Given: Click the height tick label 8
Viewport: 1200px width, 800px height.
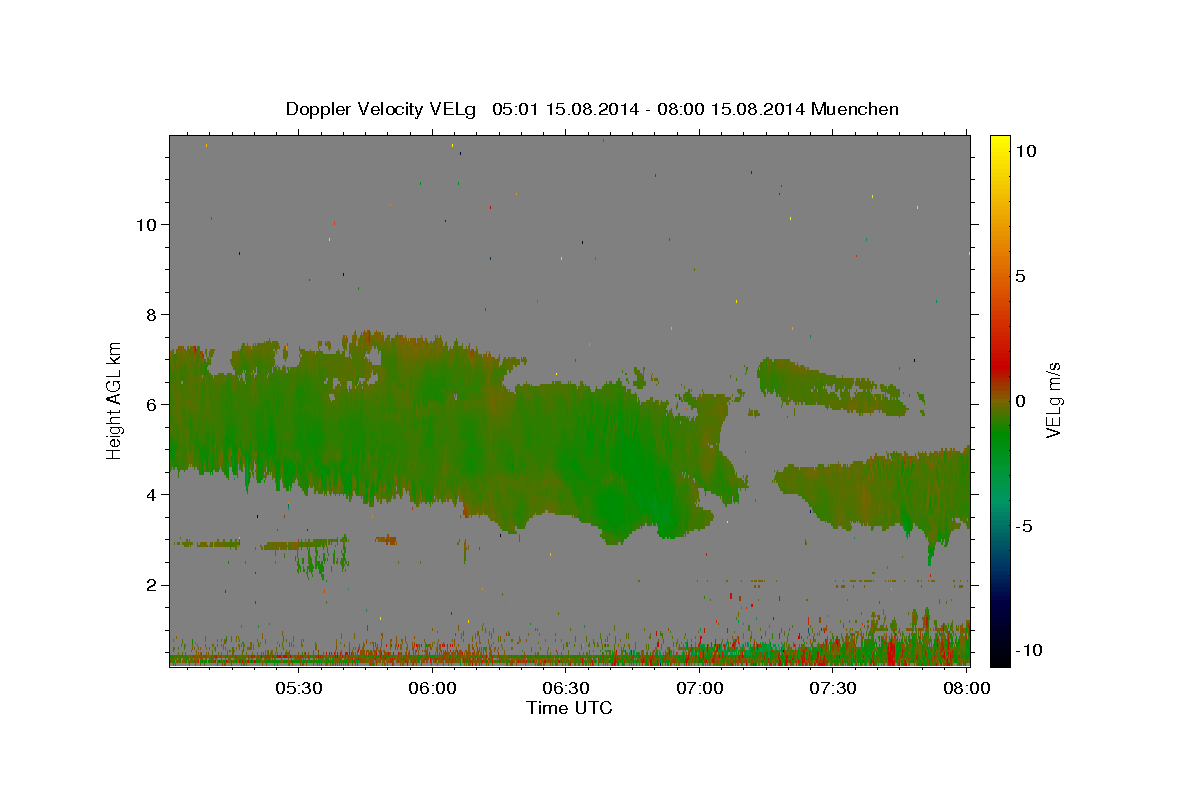Looking at the screenshot, I should (x=150, y=314).
